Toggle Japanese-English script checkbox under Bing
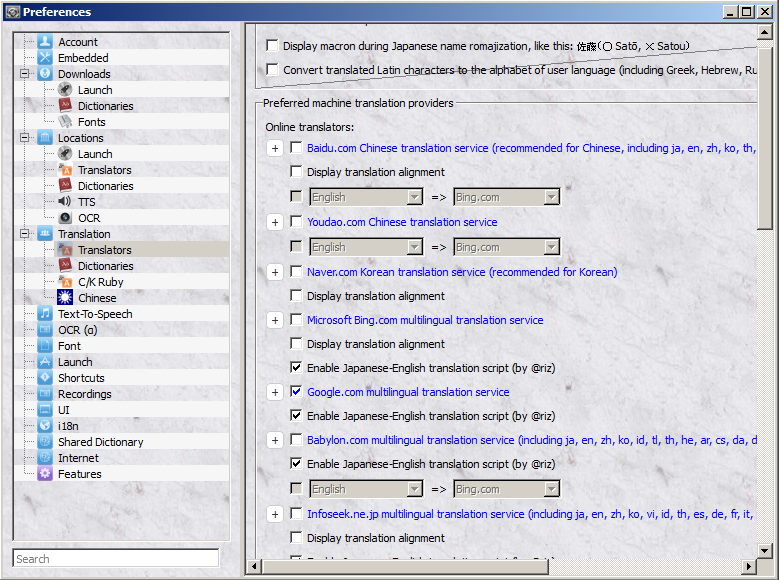Image resolution: width=779 pixels, height=580 pixels. pyautogui.click(x=296, y=368)
